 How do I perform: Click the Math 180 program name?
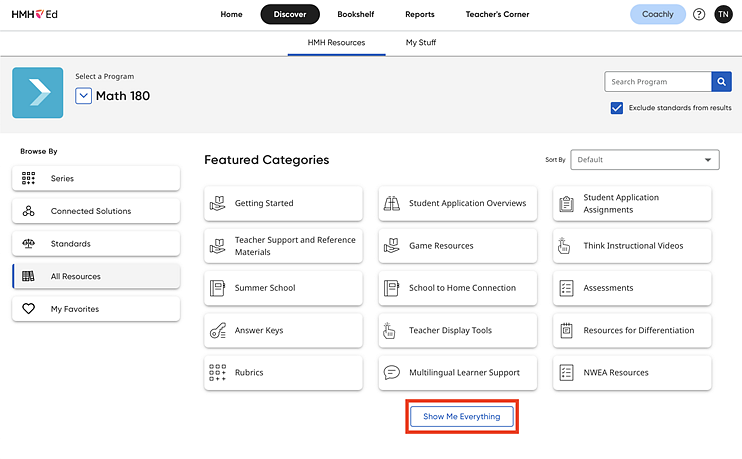pos(123,96)
